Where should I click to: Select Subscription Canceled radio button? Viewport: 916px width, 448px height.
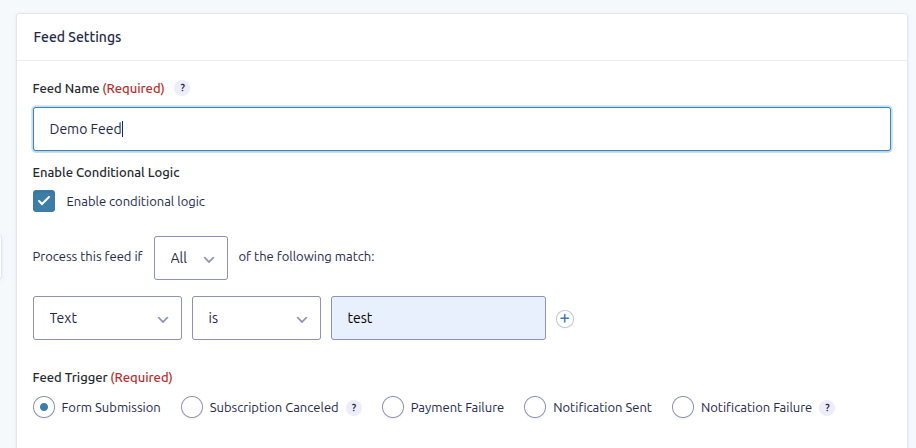[192, 407]
